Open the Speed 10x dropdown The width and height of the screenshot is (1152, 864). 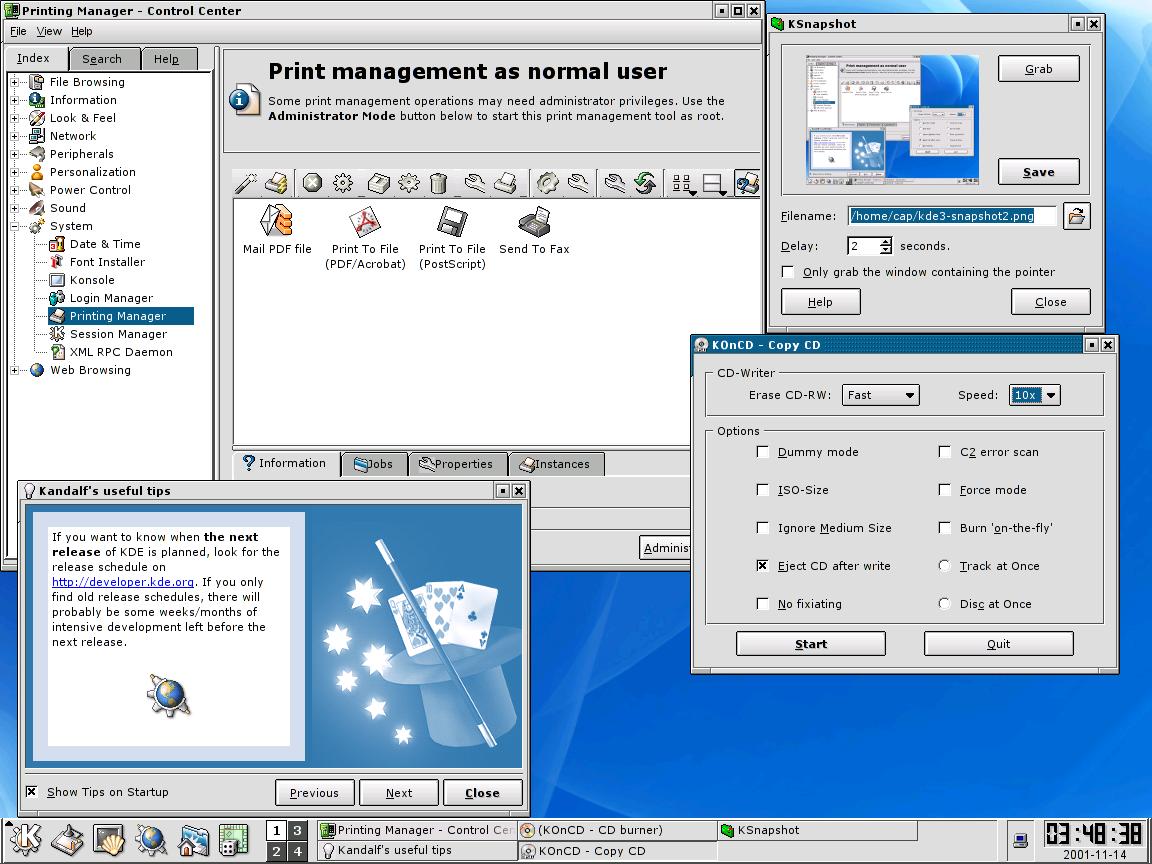pyautogui.click(x=1035, y=395)
